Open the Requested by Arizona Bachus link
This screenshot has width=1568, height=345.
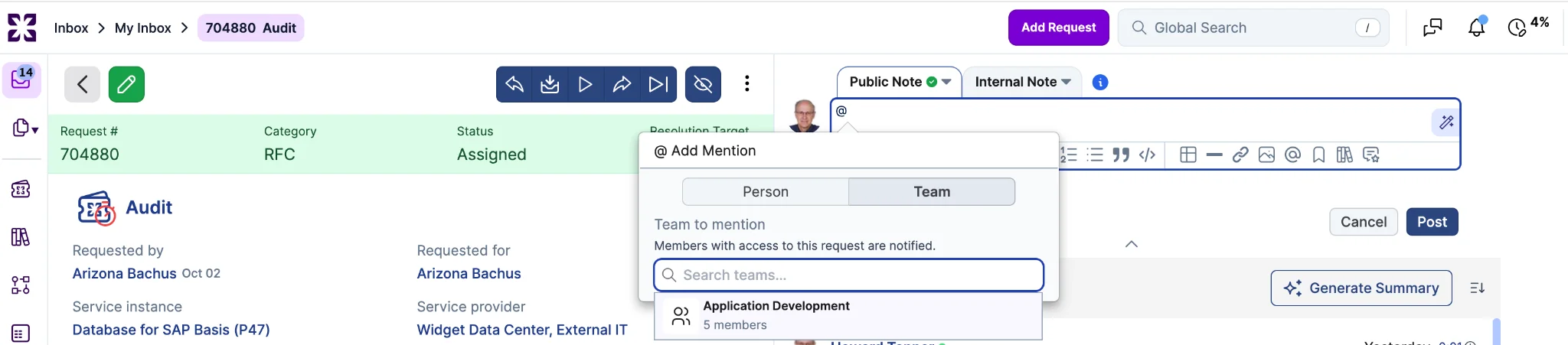coord(125,274)
